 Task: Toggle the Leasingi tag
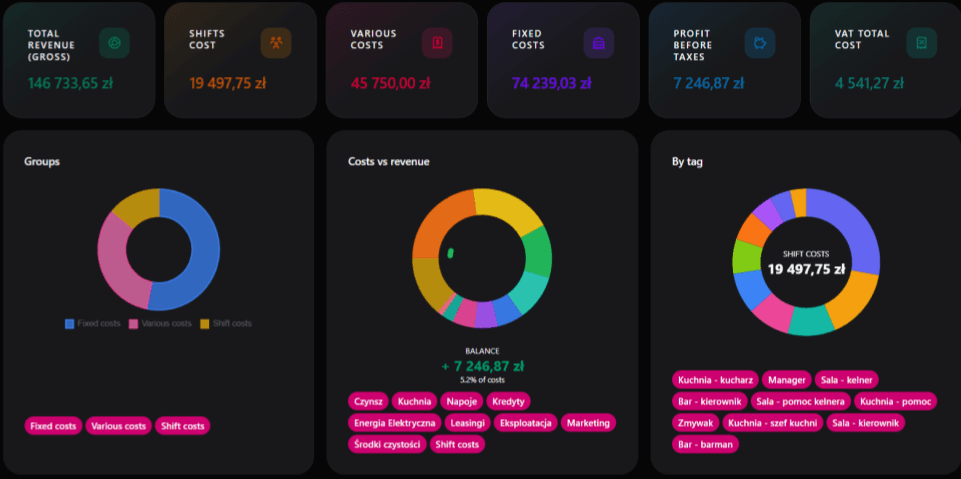468,423
